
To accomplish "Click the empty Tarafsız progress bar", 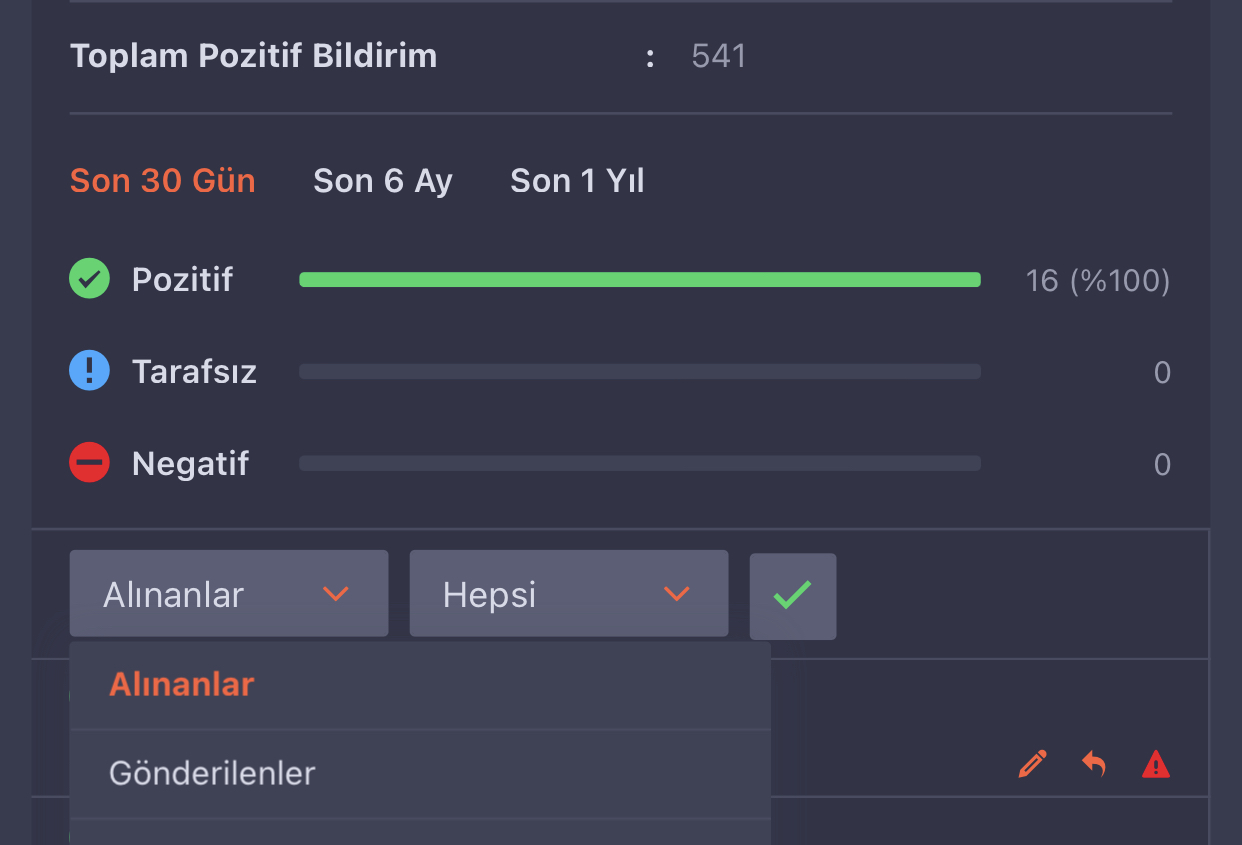I will [x=640, y=372].
